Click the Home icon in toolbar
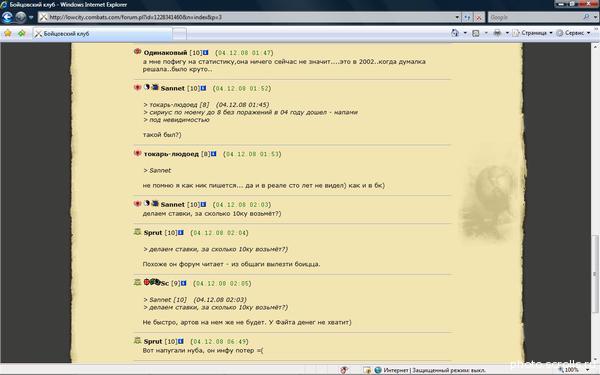The height and width of the screenshot is (375, 600). (455, 33)
